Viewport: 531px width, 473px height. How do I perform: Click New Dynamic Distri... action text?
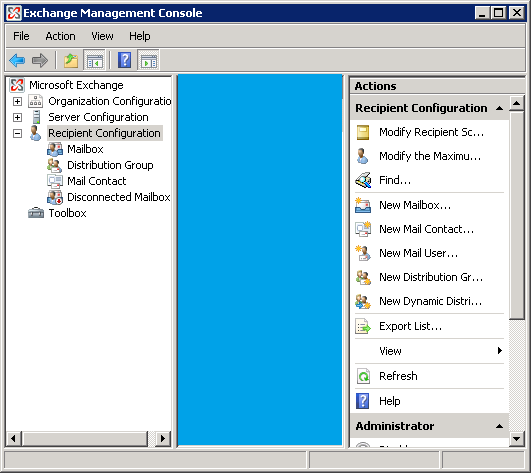pyautogui.click(x=430, y=301)
